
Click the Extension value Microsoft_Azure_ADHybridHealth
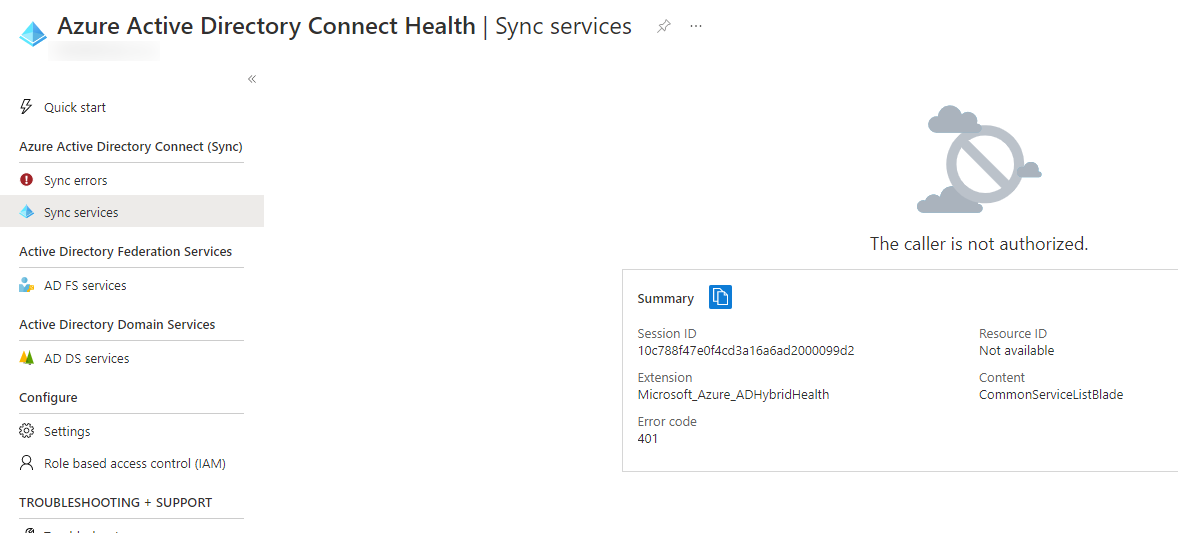733,394
